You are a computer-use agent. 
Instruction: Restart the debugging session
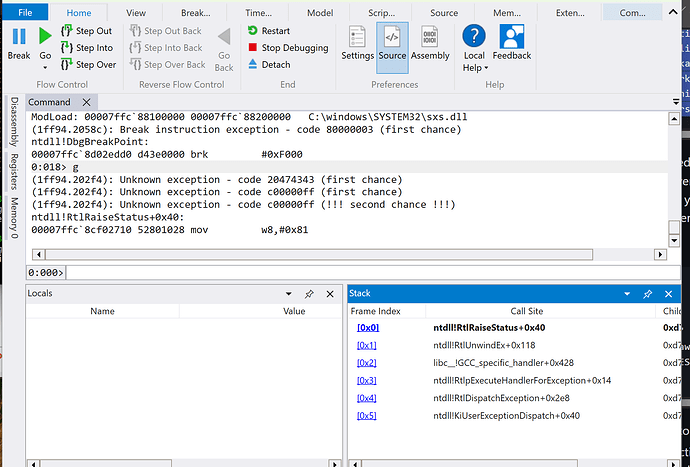[269, 31]
